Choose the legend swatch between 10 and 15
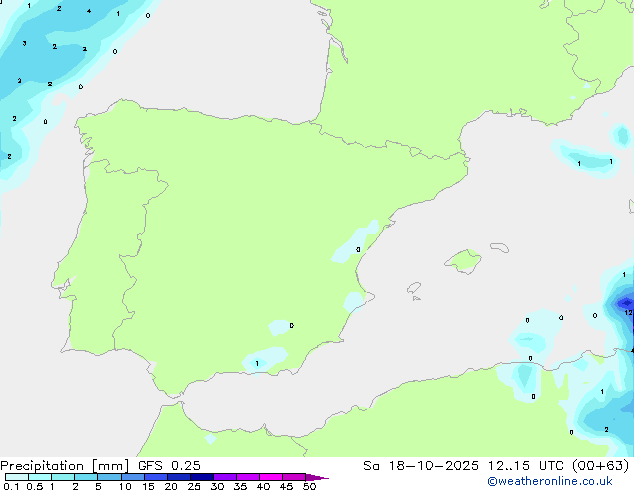Viewport: 634px width, 490px height. (132, 477)
